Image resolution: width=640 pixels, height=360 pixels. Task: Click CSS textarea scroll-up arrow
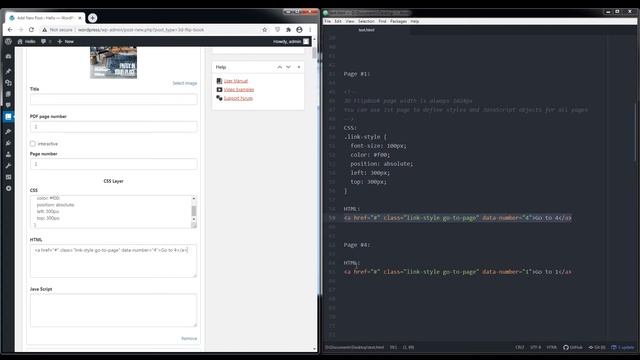pos(194,198)
